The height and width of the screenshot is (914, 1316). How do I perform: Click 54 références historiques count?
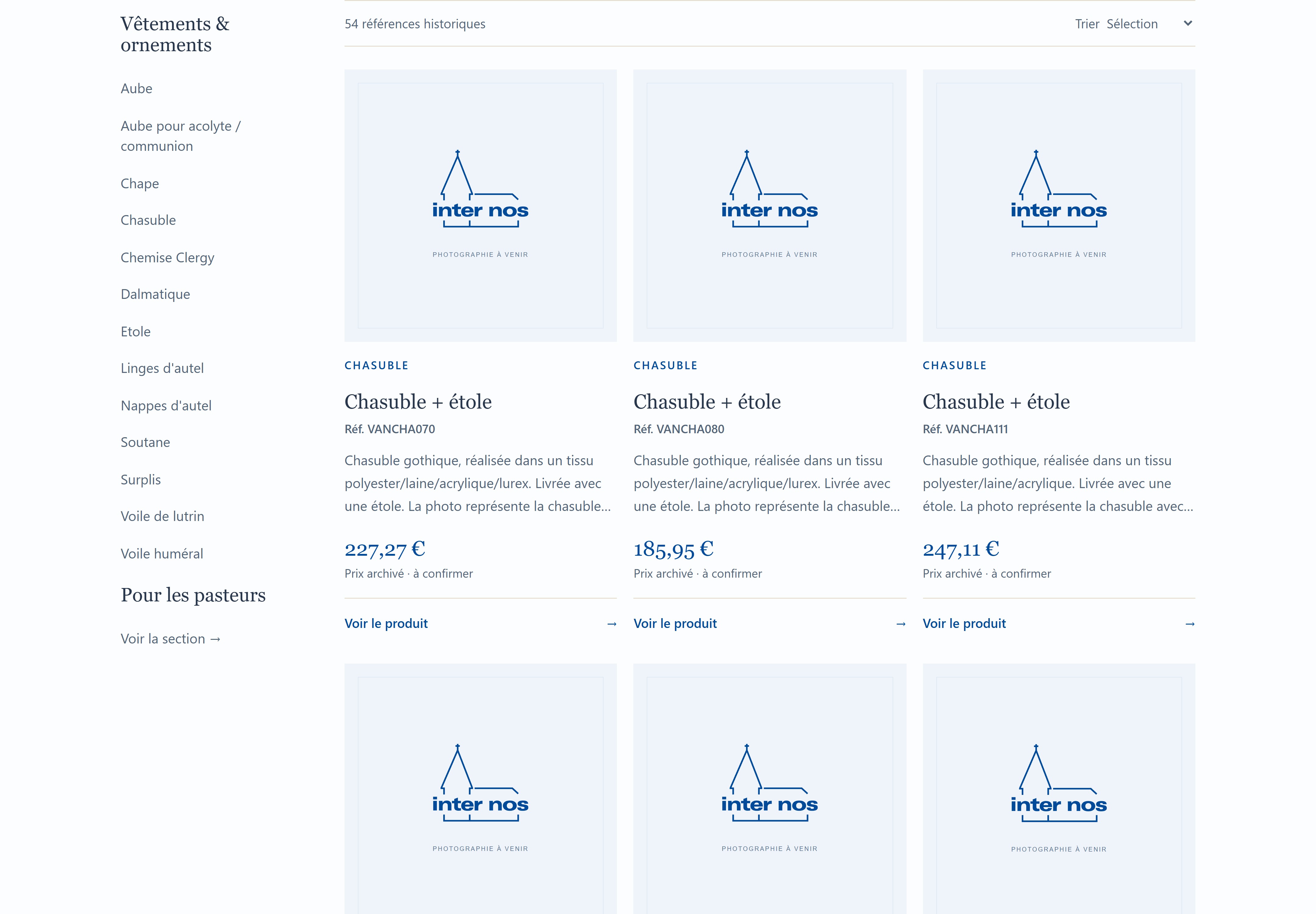pos(415,23)
